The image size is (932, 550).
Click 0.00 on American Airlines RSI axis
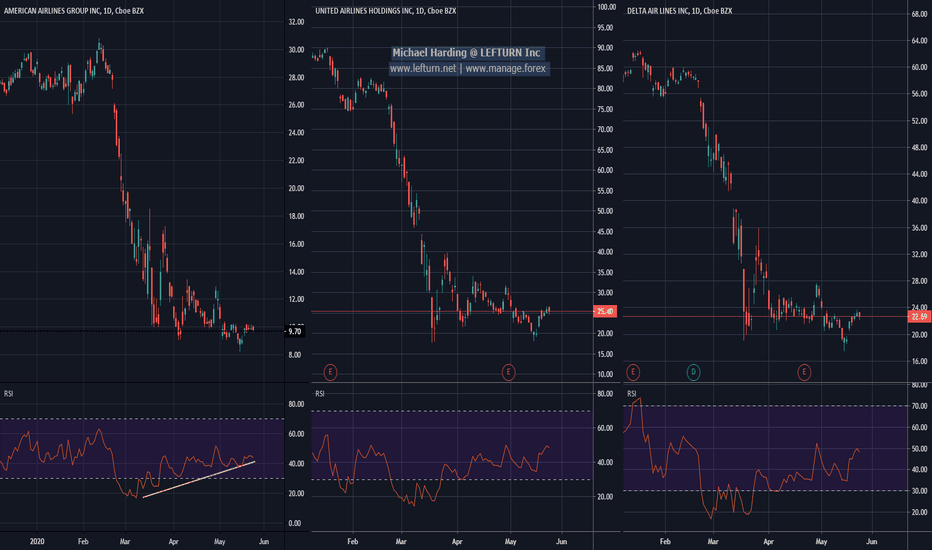click(295, 524)
